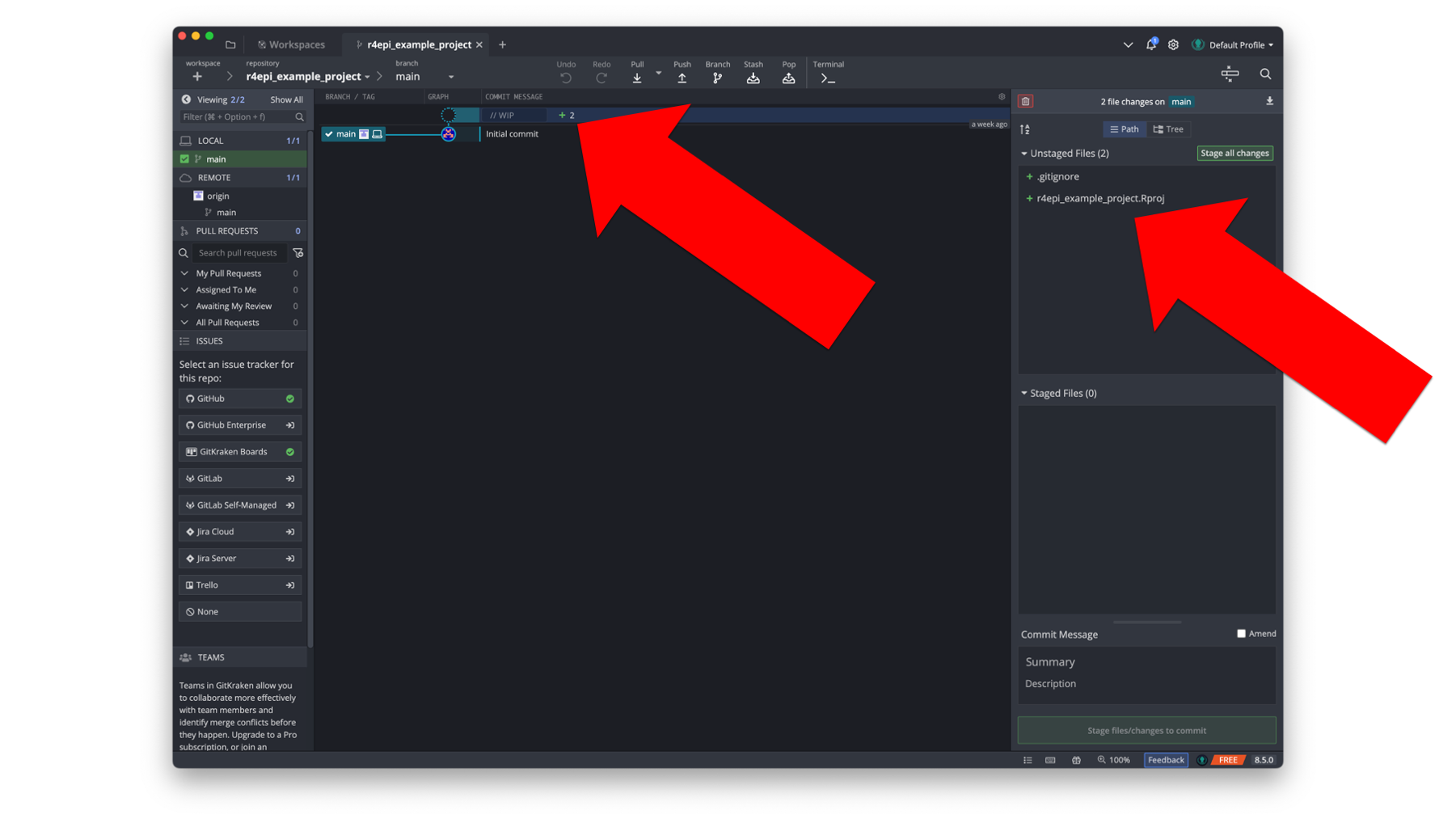Screen dimensions: 1456x819
Task: Stash changes with the Stash icon
Action: tap(753, 78)
